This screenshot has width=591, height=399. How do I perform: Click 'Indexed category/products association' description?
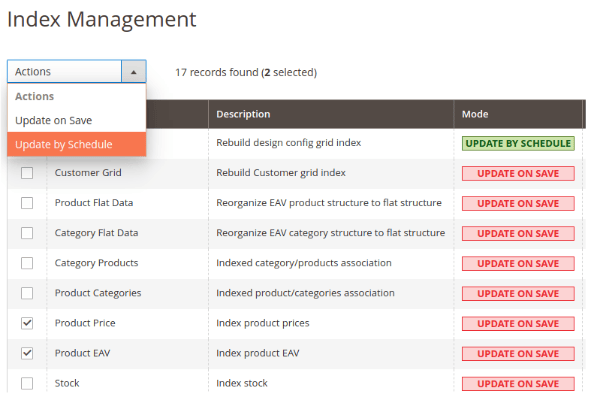point(304,263)
